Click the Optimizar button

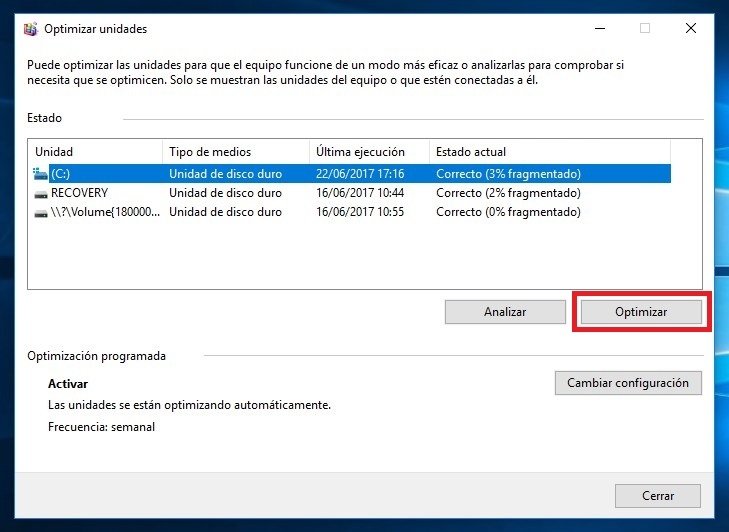click(x=641, y=312)
